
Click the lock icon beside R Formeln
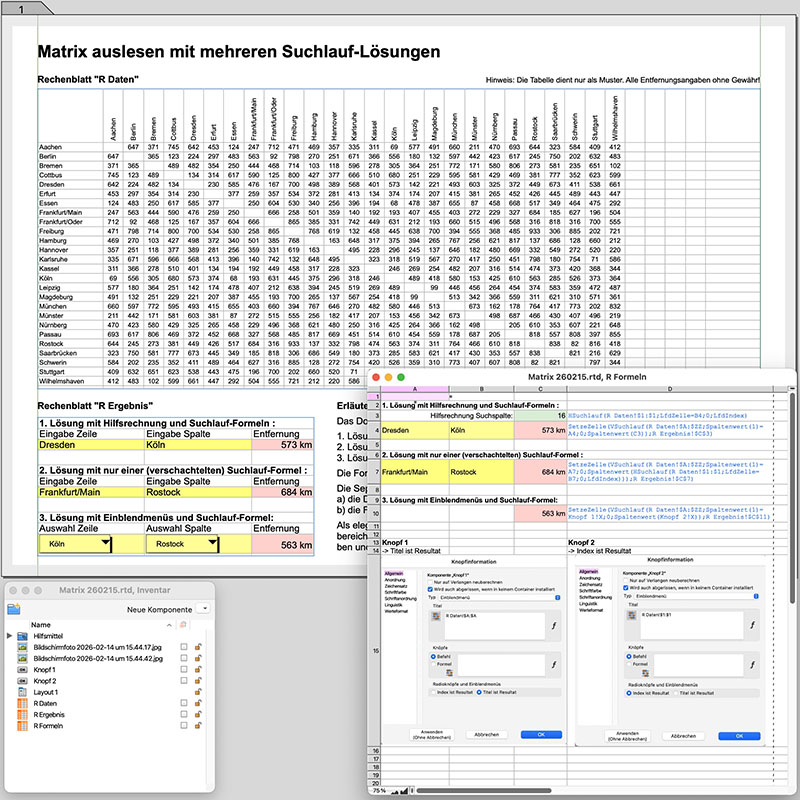[199, 727]
